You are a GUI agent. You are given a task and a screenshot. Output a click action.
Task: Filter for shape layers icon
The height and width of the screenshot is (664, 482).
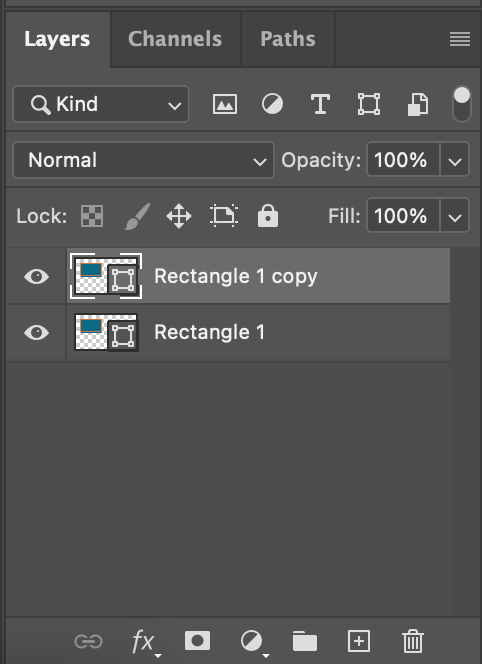[x=369, y=104]
